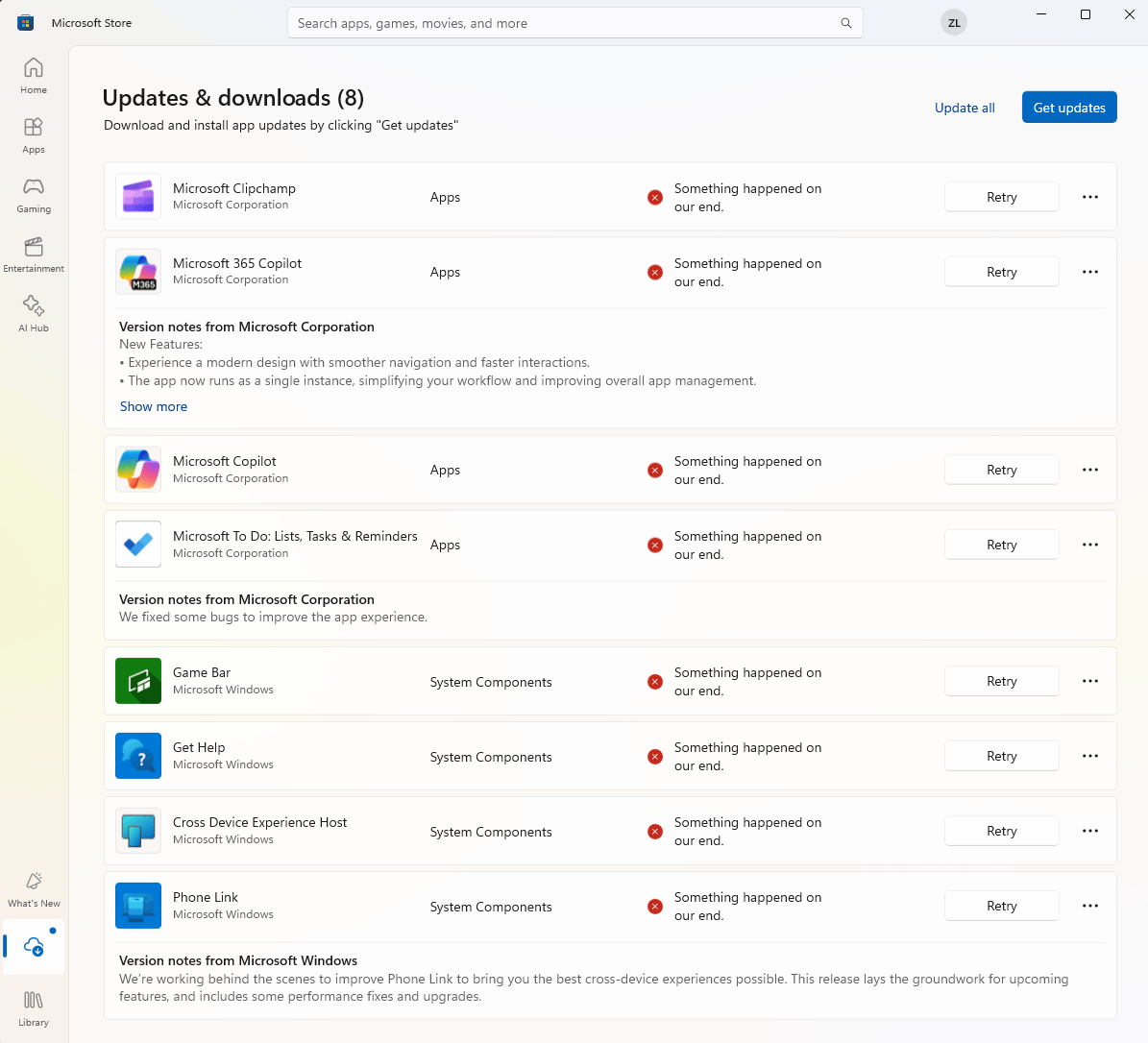Go to Apps section in sidebar

point(34,135)
